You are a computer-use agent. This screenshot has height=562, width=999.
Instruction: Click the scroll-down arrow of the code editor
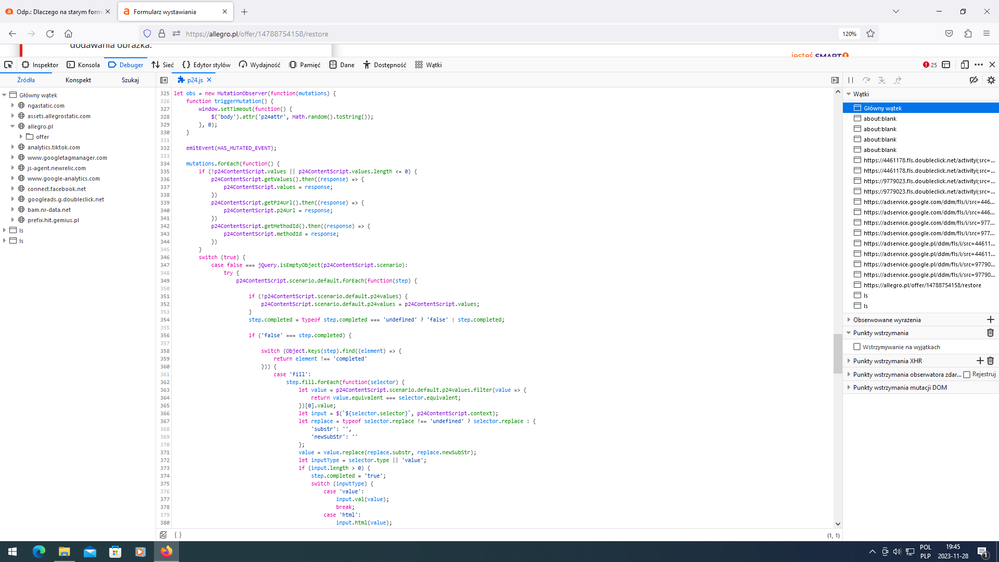(x=837, y=524)
